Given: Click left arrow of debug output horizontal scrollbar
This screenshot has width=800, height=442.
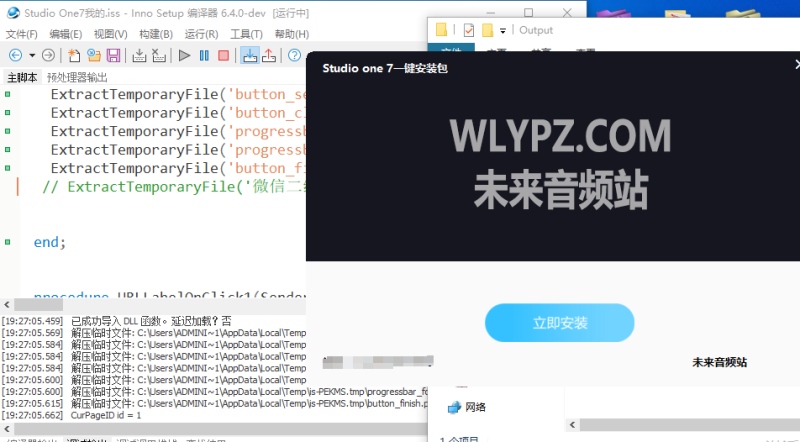Looking at the screenshot, I should click(x=7, y=429).
